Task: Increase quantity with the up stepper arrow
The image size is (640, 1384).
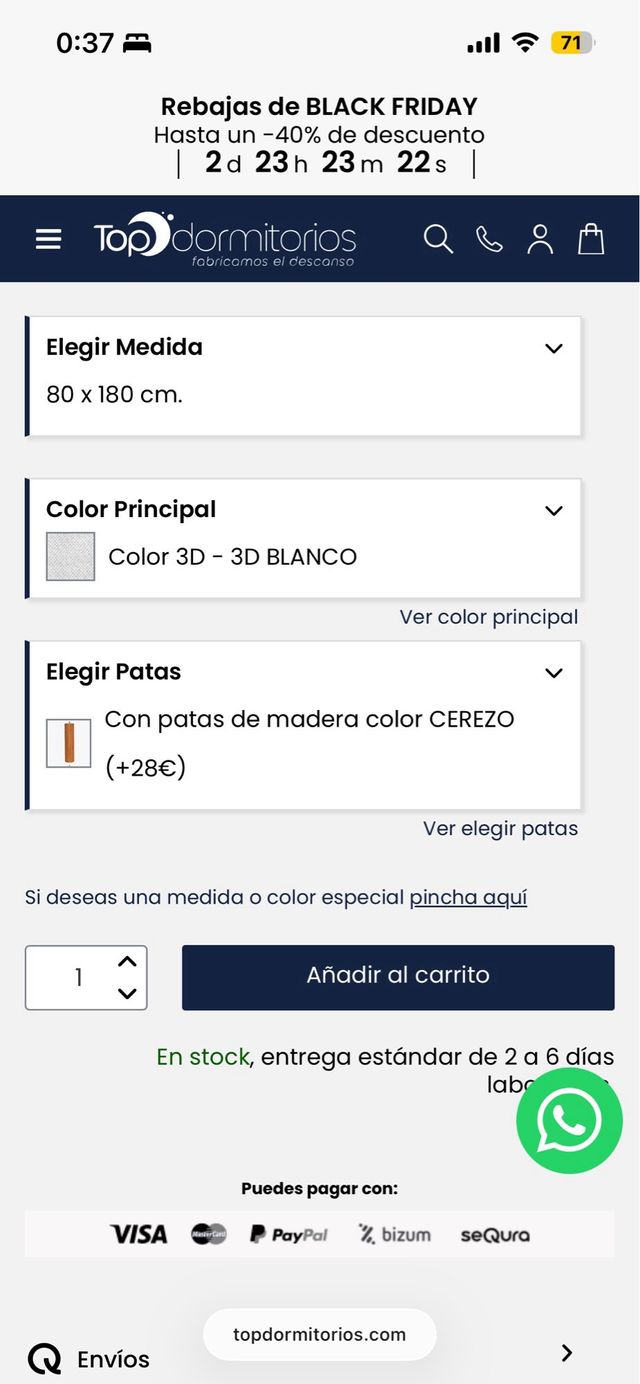Action: click(x=126, y=961)
